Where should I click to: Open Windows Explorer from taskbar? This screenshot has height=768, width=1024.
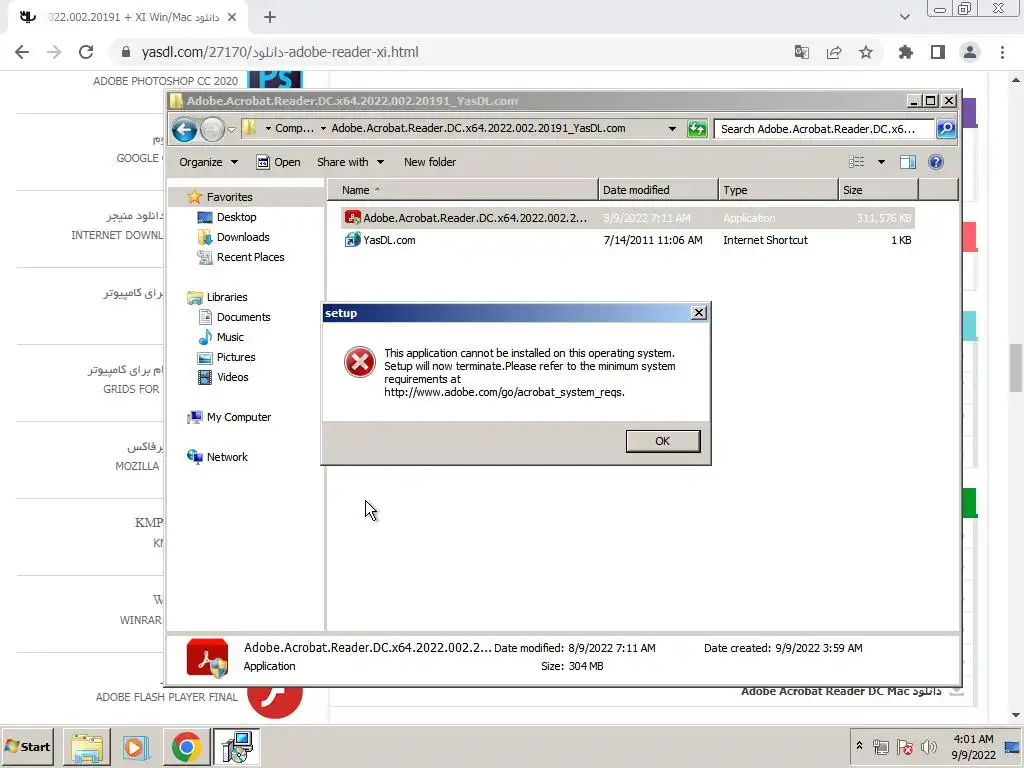[87, 747]
